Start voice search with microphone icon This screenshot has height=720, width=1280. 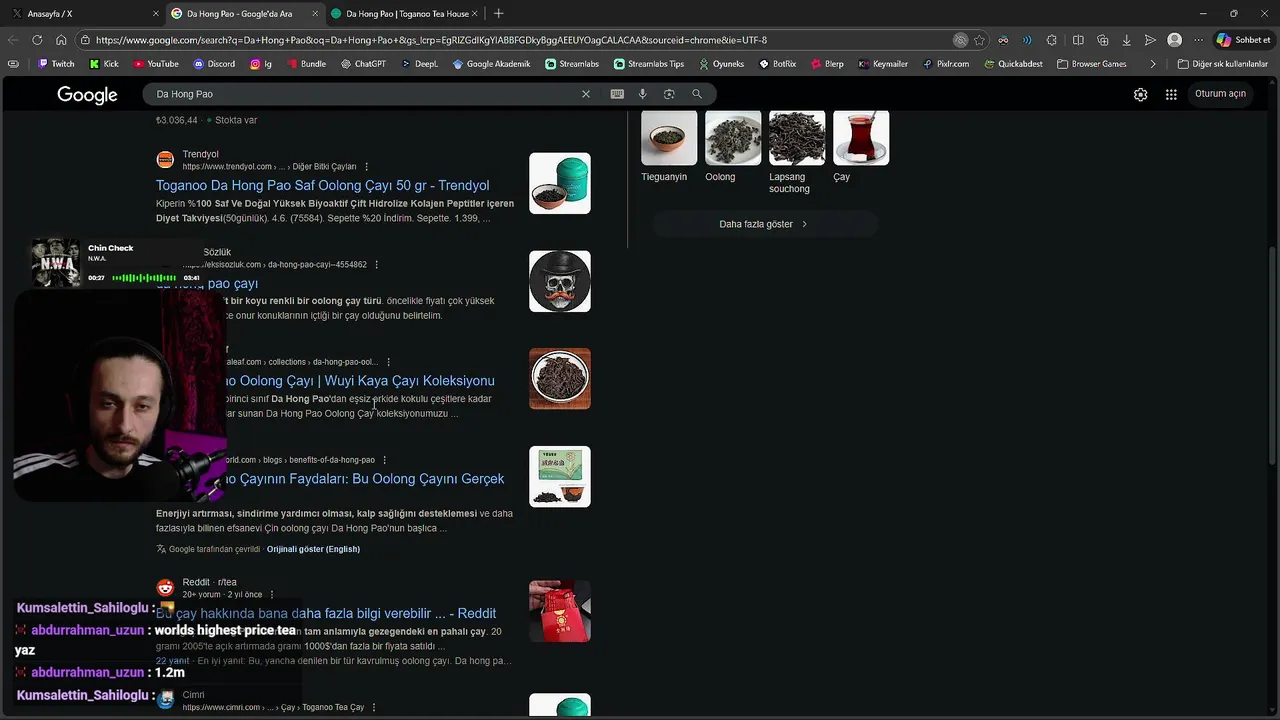point(642,94)
